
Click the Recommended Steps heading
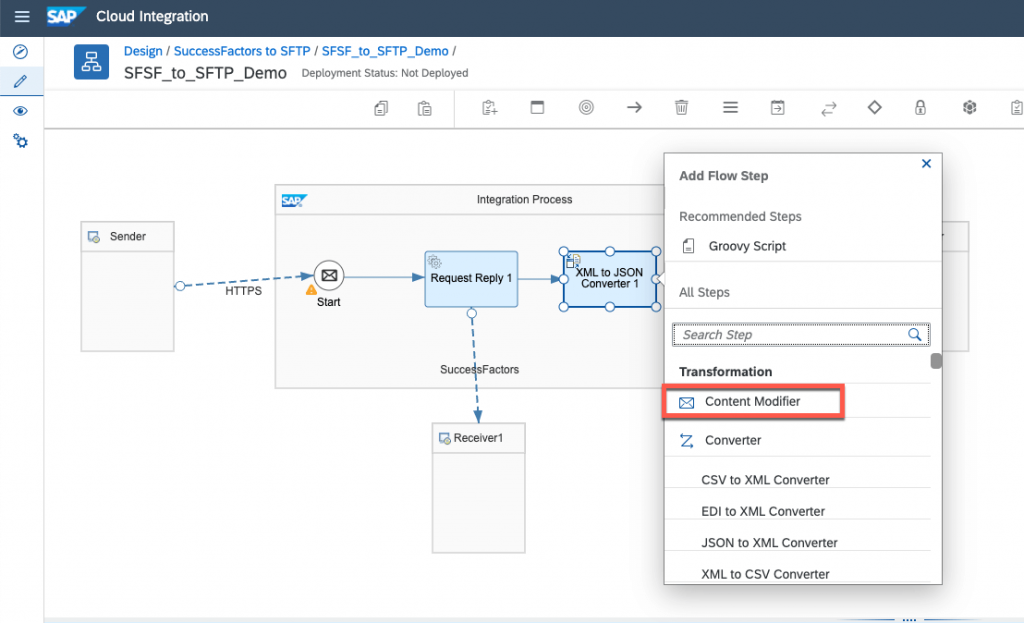pyautogui.click(x=740, y=216)
